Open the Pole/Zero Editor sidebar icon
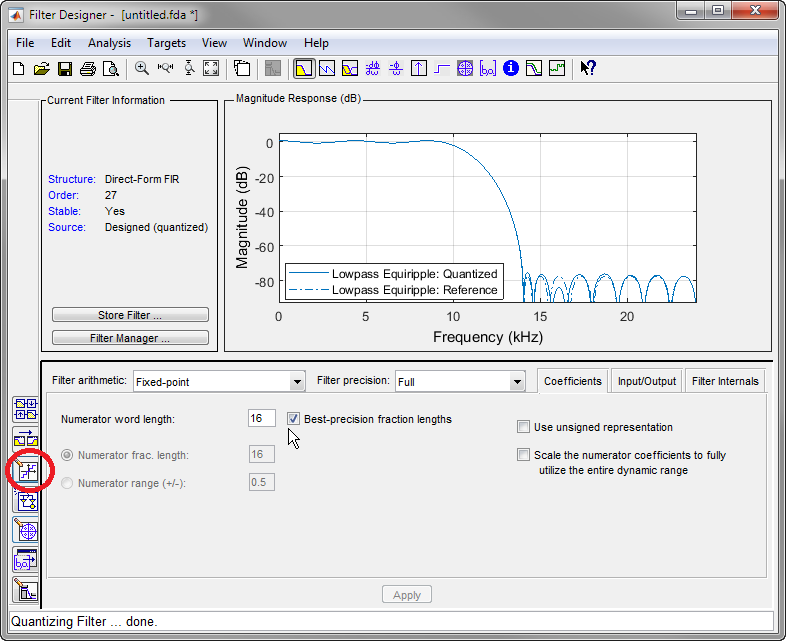 25,530
